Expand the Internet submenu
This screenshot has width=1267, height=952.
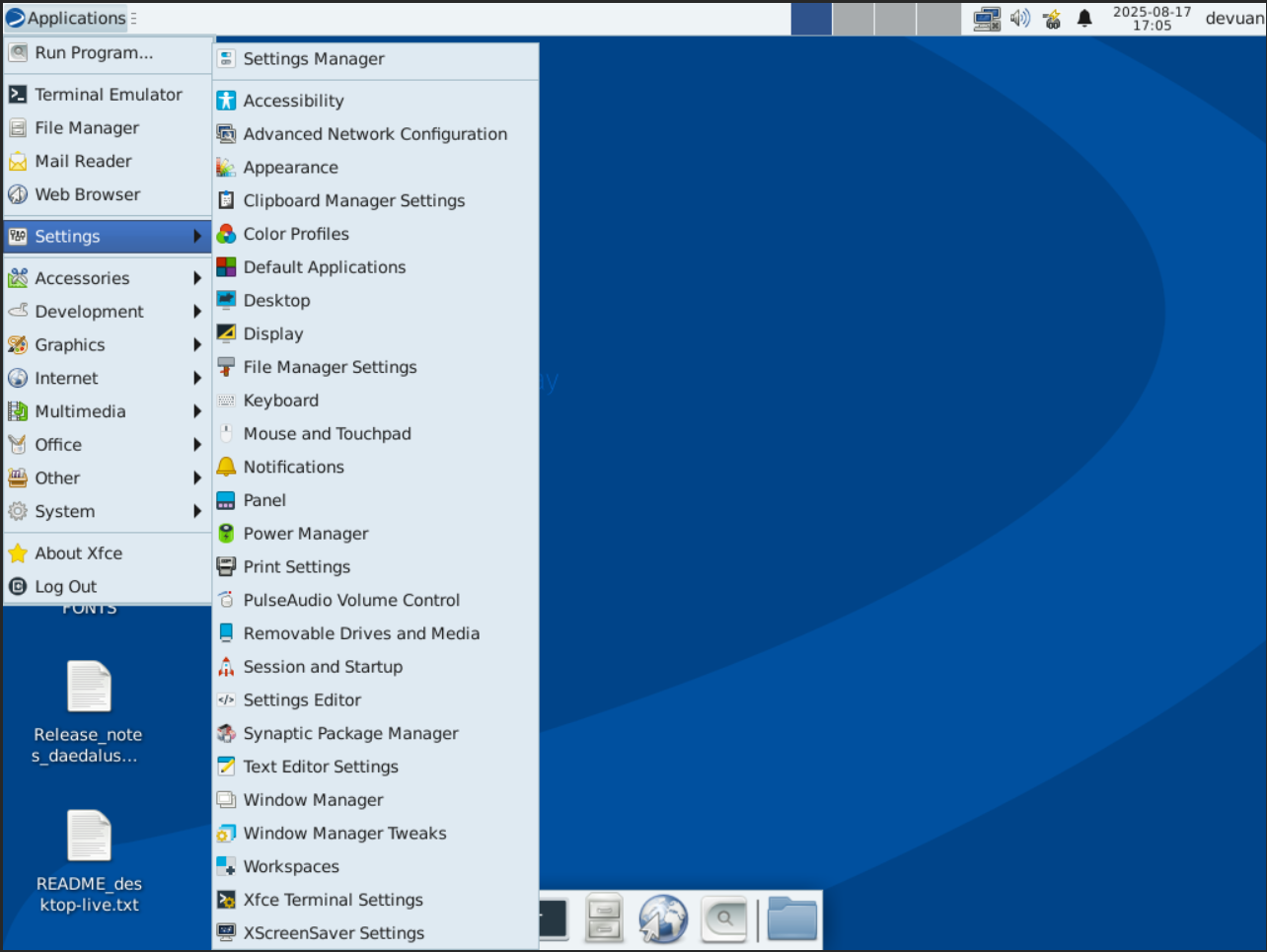tap(108, 379)
